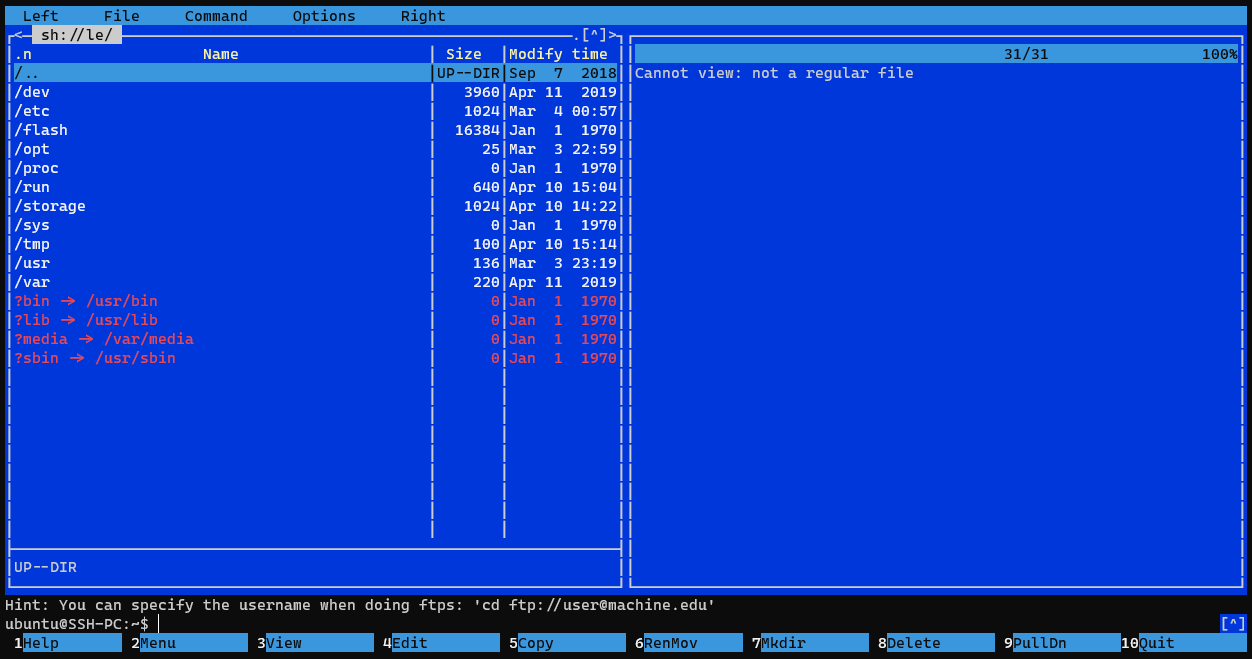Sort files by Name column header
The width and height of the screenshot is (1252, 659).
click(220, 54)
